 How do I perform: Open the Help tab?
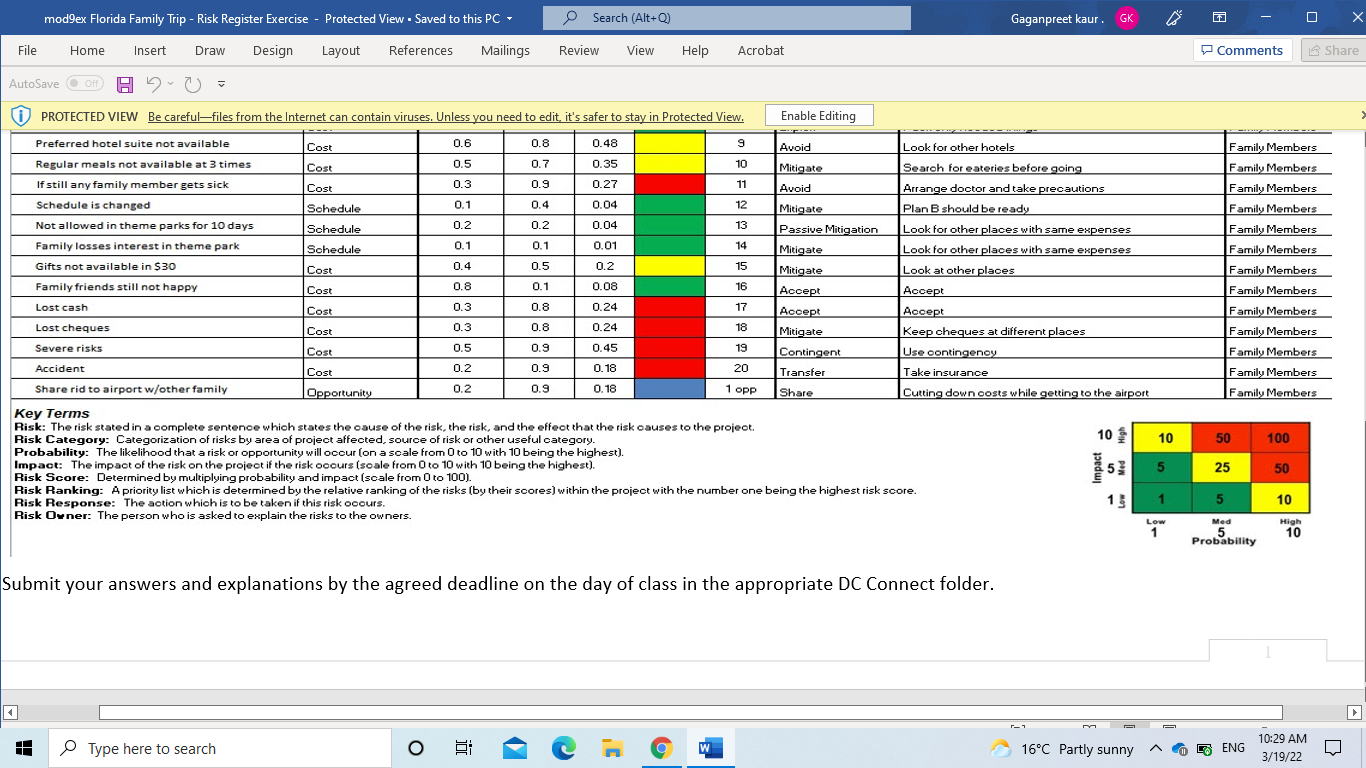695,50
